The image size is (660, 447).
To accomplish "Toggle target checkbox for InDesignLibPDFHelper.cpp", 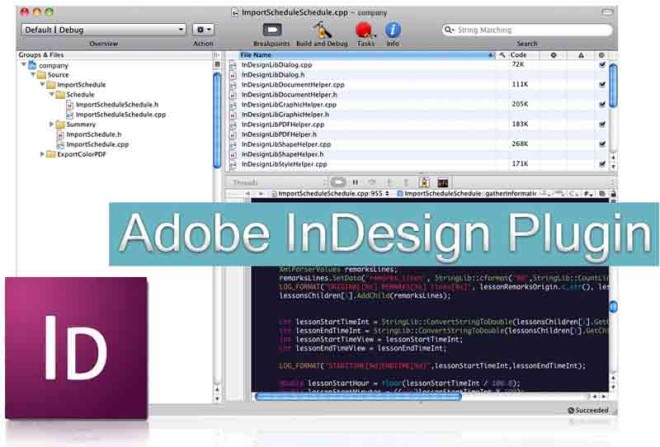I will tap(602, 124).
